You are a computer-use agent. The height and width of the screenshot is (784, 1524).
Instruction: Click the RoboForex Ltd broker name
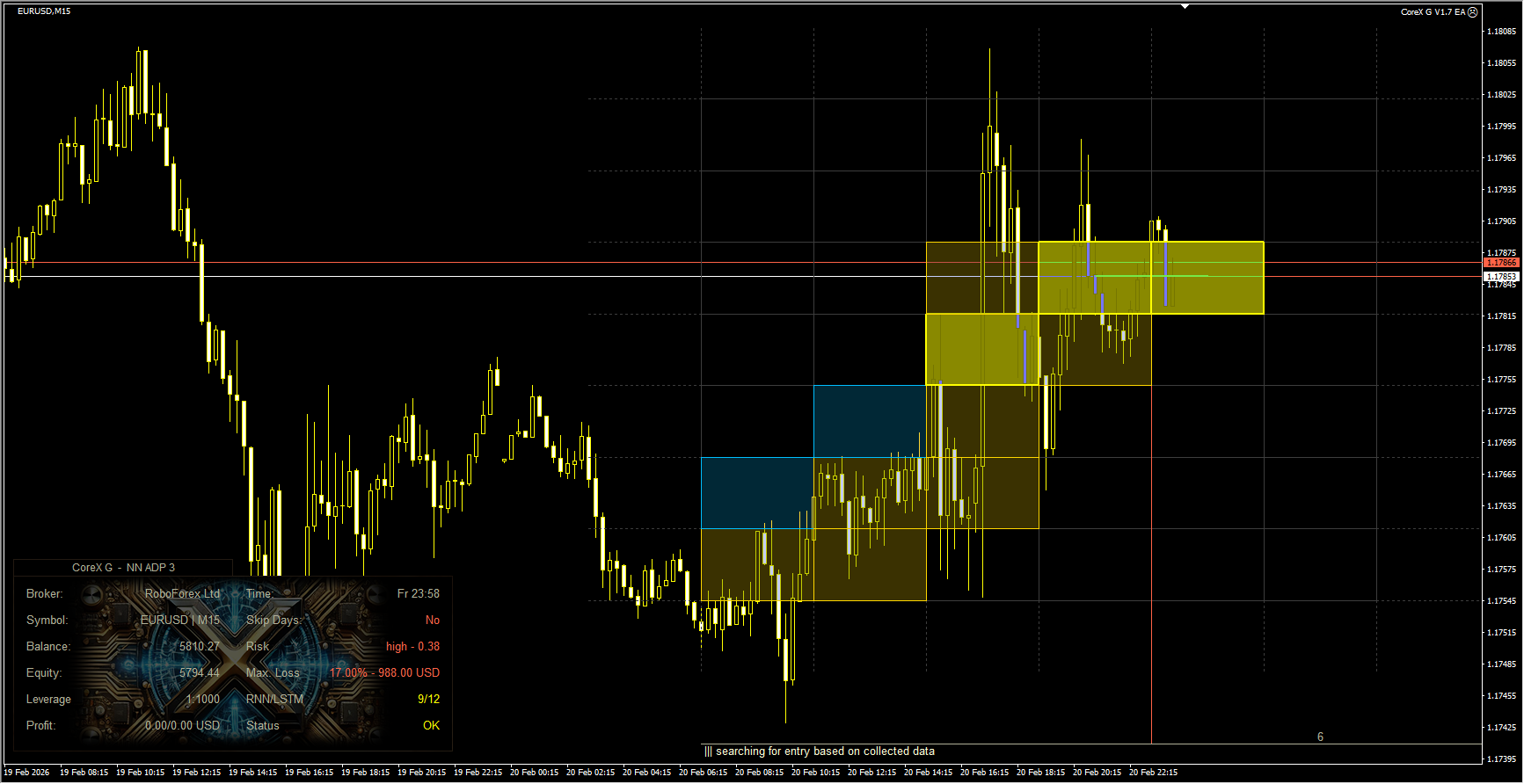(x=182, y=594)
